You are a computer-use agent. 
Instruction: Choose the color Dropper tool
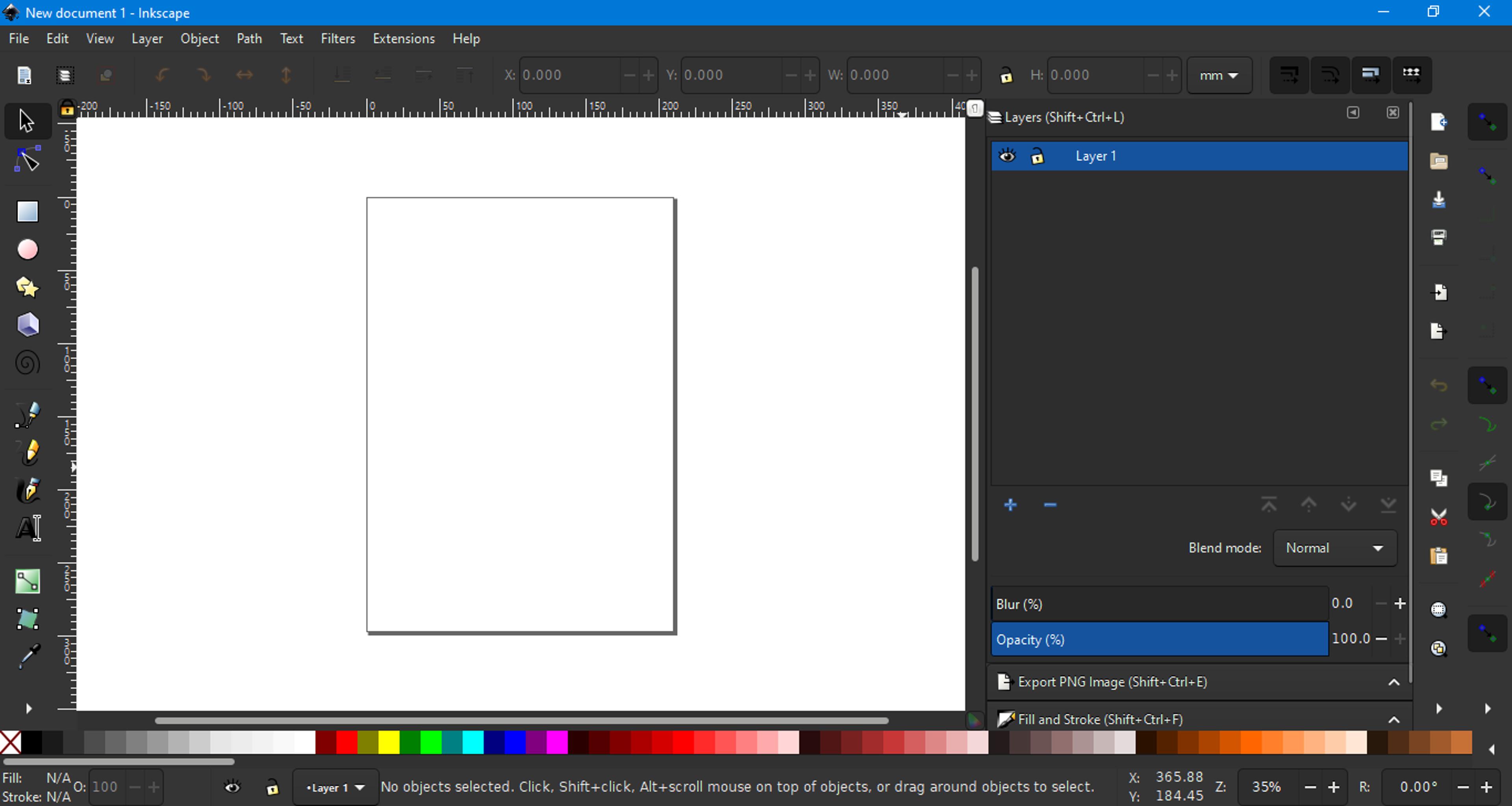click(x=27, y=656)
